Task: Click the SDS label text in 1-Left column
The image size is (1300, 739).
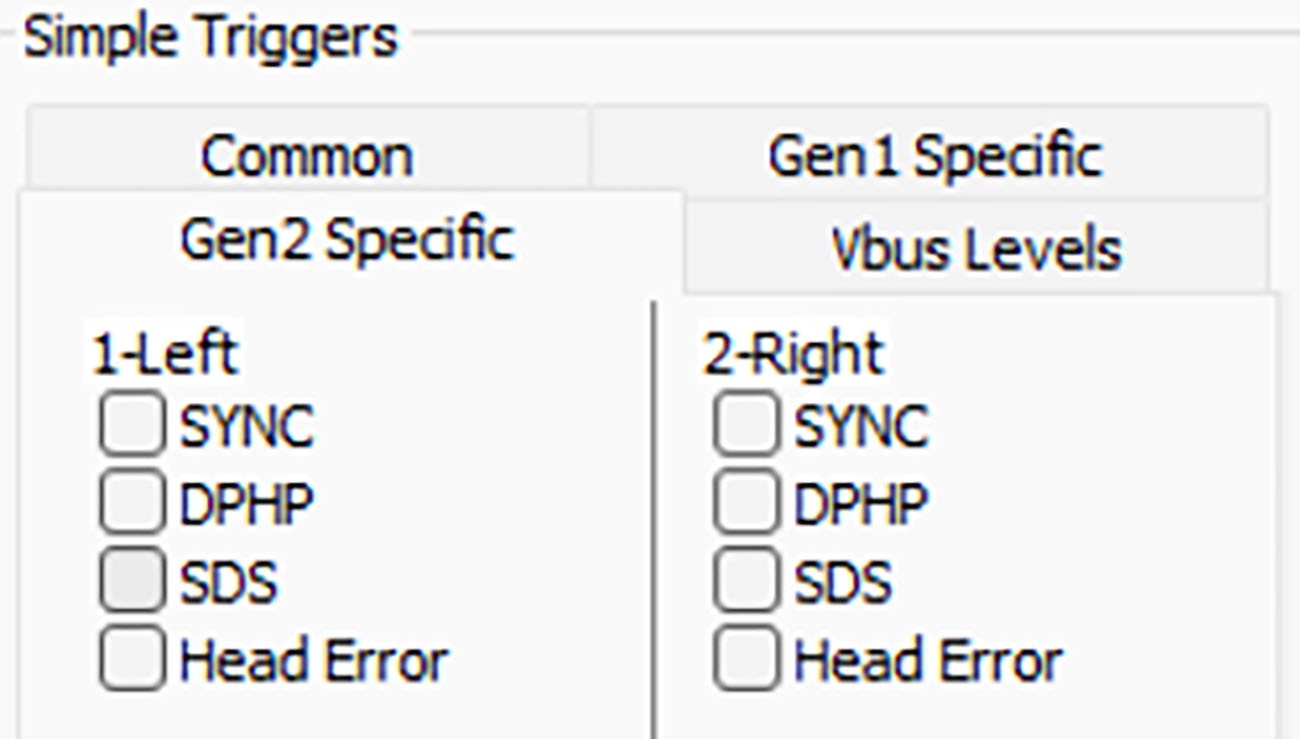Action: [x=228, y=582]
